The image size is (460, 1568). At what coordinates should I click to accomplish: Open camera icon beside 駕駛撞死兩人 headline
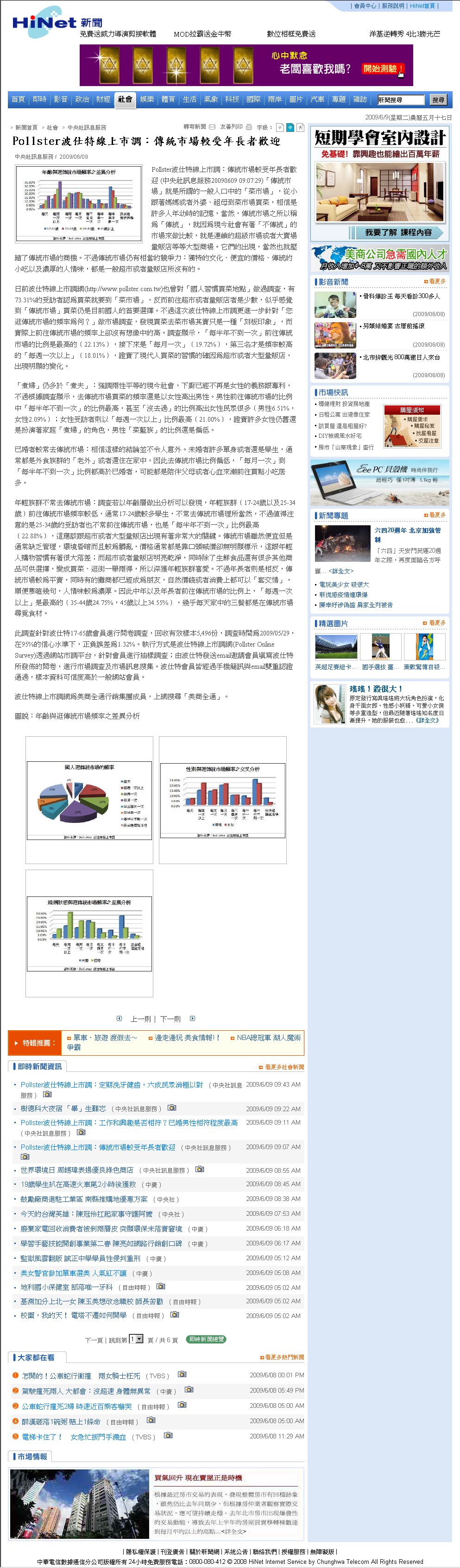pos(189,1390)
